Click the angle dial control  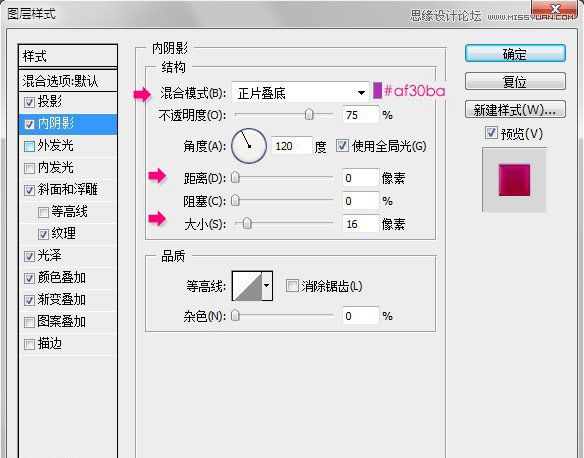pos(249,146)
